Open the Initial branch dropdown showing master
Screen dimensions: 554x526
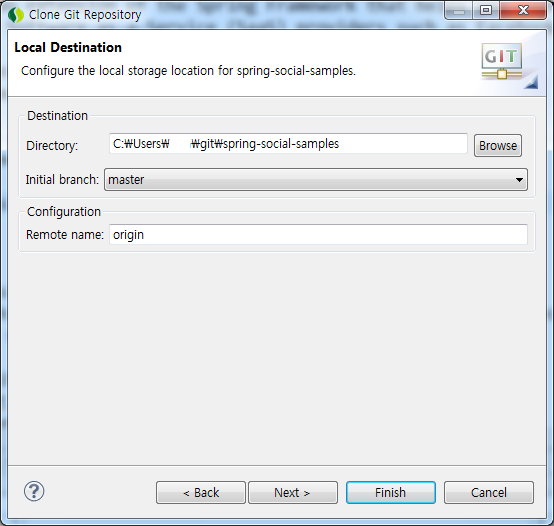(x=316, y=180)
